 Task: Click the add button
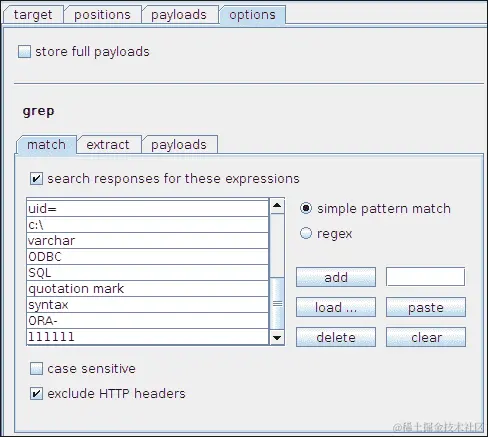click(x=336, y=277)
